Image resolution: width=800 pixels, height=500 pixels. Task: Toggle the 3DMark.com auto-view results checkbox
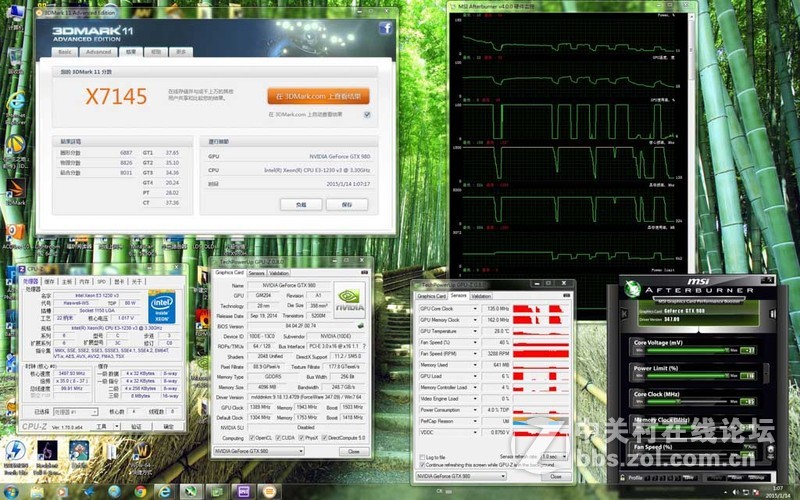coord(367,115)
